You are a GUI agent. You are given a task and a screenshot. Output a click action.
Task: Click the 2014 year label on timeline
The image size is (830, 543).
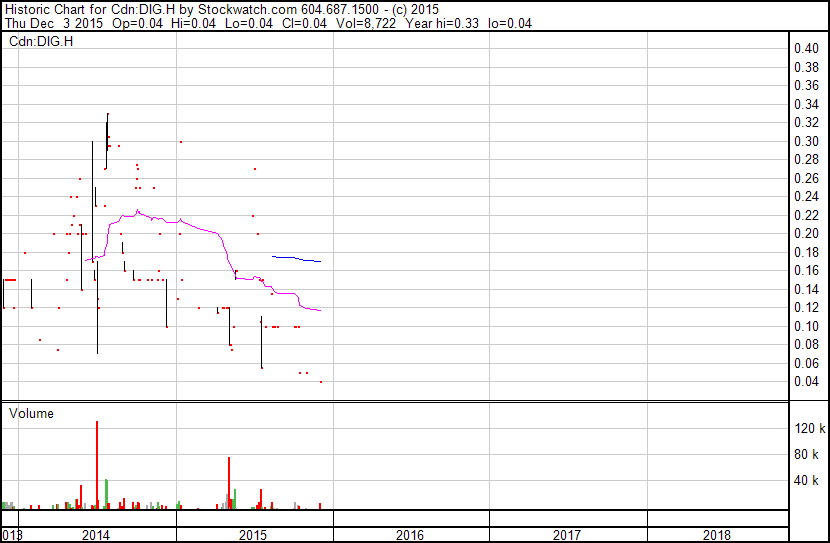pyautogui.click(x=96, y=535)
